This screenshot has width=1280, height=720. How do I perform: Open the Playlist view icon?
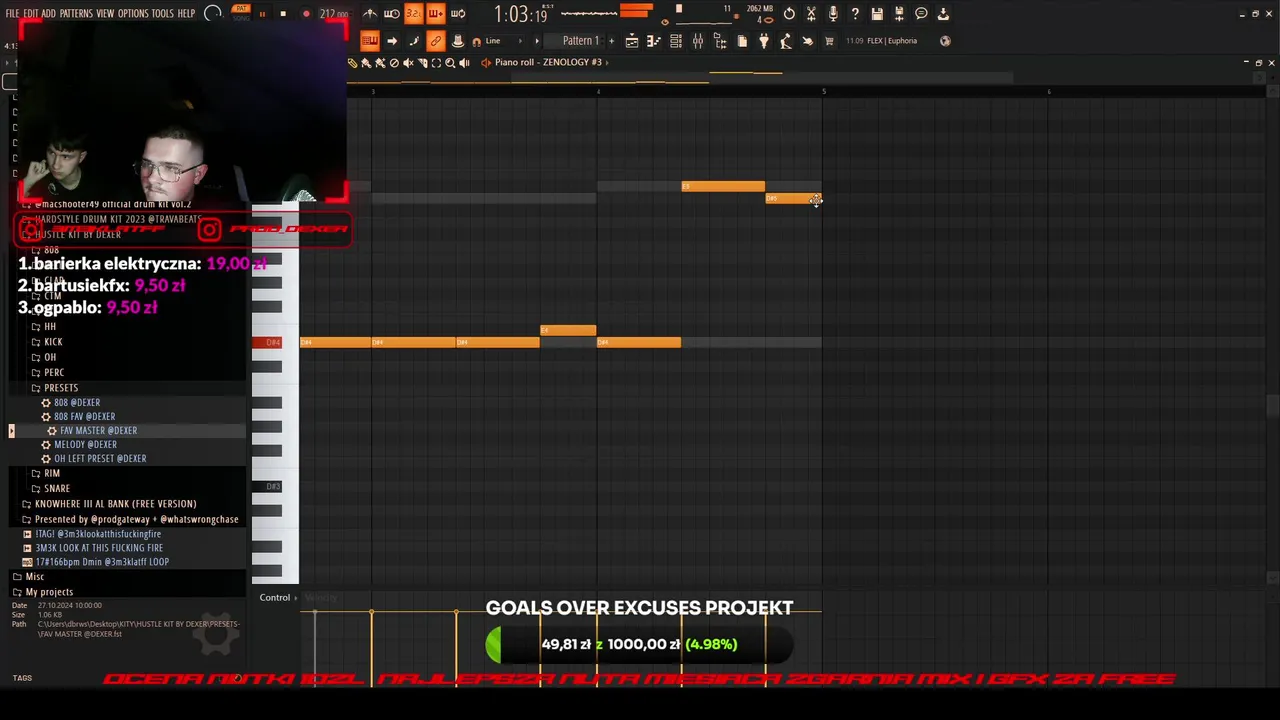coord(632,41)
